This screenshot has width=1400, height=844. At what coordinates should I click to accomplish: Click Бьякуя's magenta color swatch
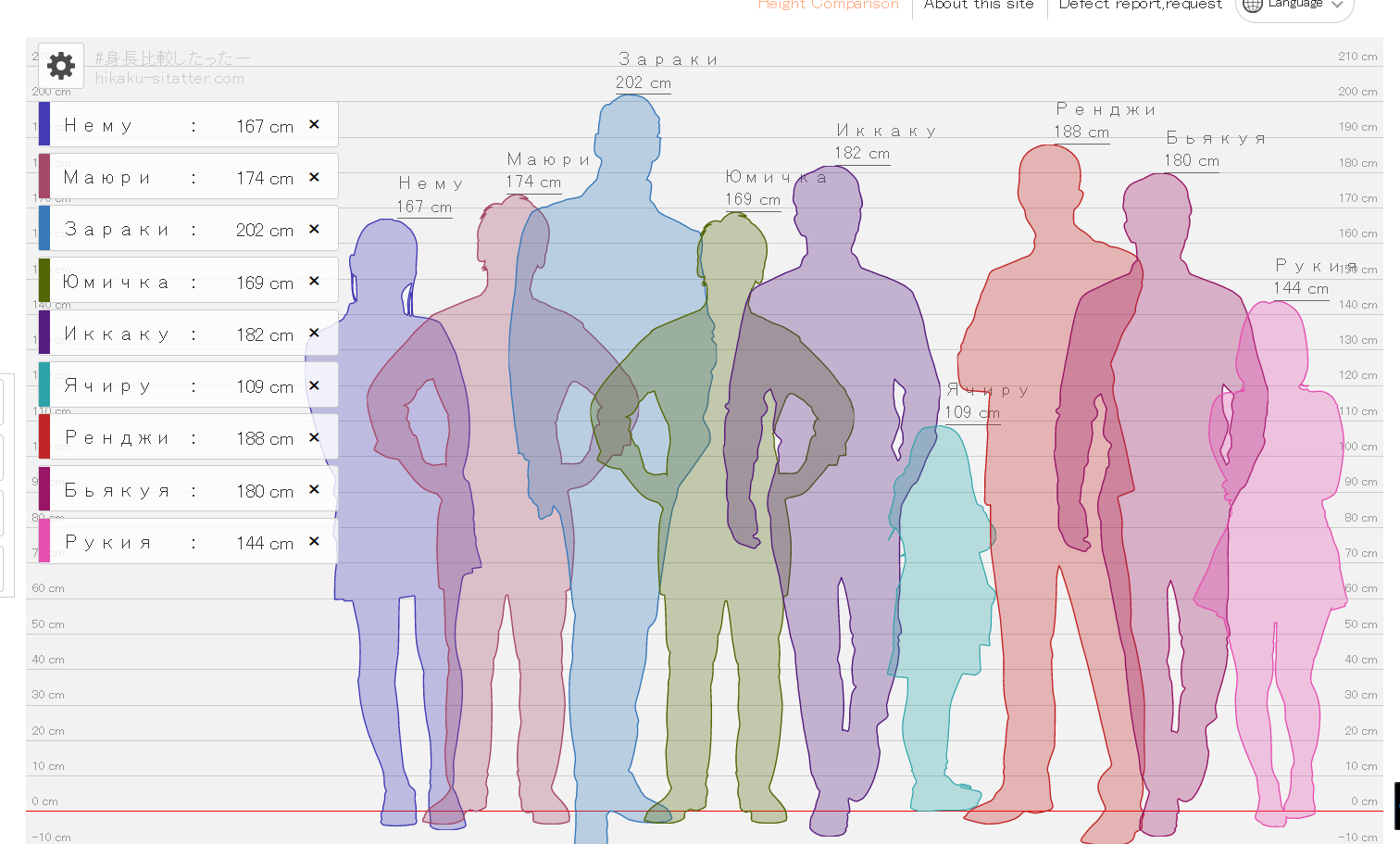[x=44, y=488]
